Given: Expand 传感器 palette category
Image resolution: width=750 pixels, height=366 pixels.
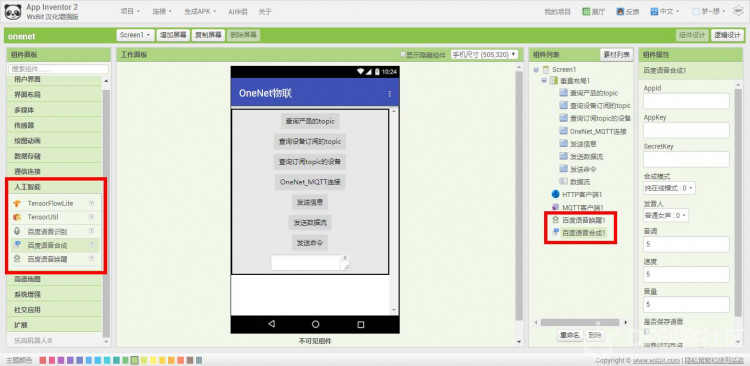Looking at the screenshot, I should (x=55, y=125).
